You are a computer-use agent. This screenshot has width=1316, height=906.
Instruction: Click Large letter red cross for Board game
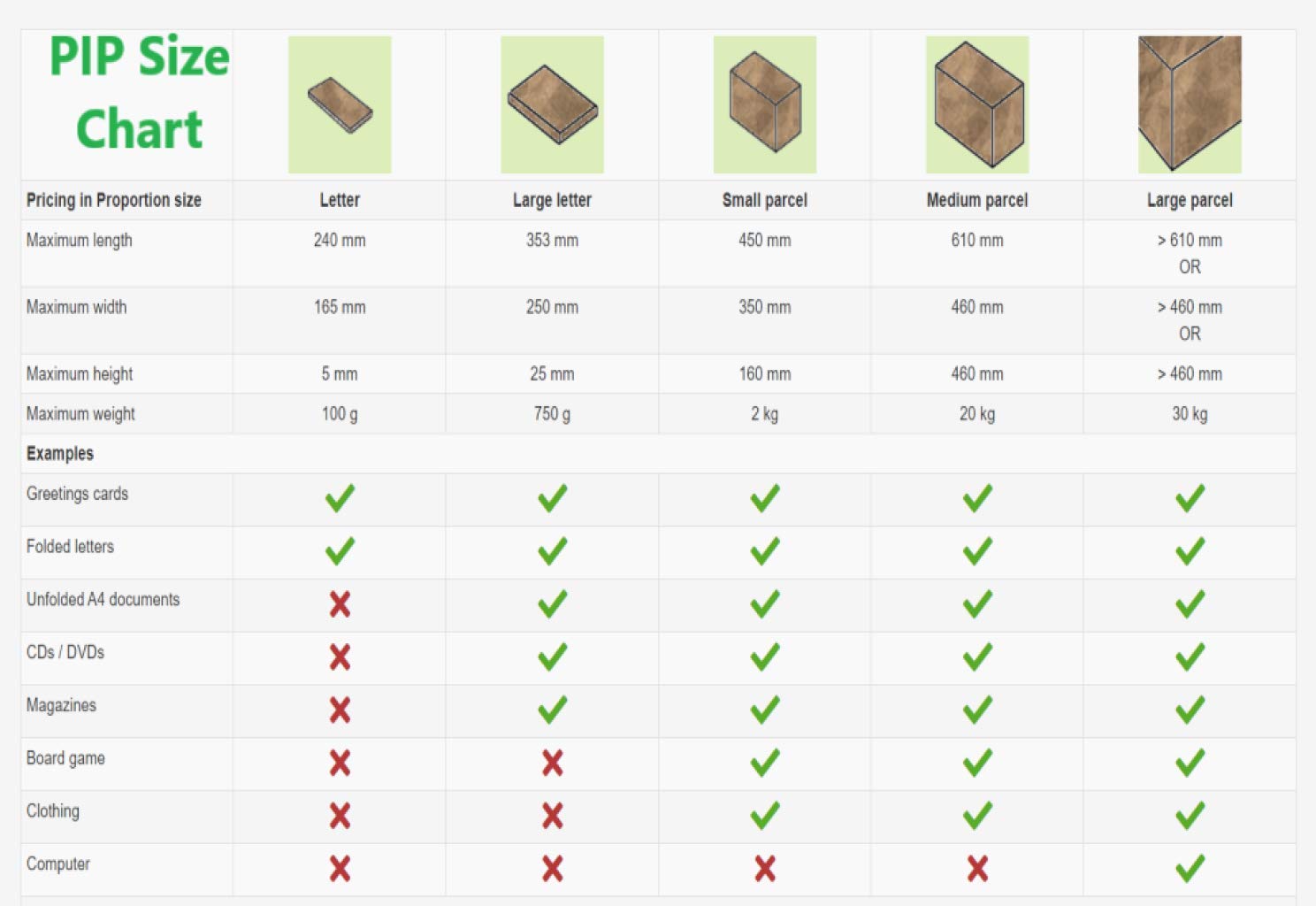(x=552, y=763)
